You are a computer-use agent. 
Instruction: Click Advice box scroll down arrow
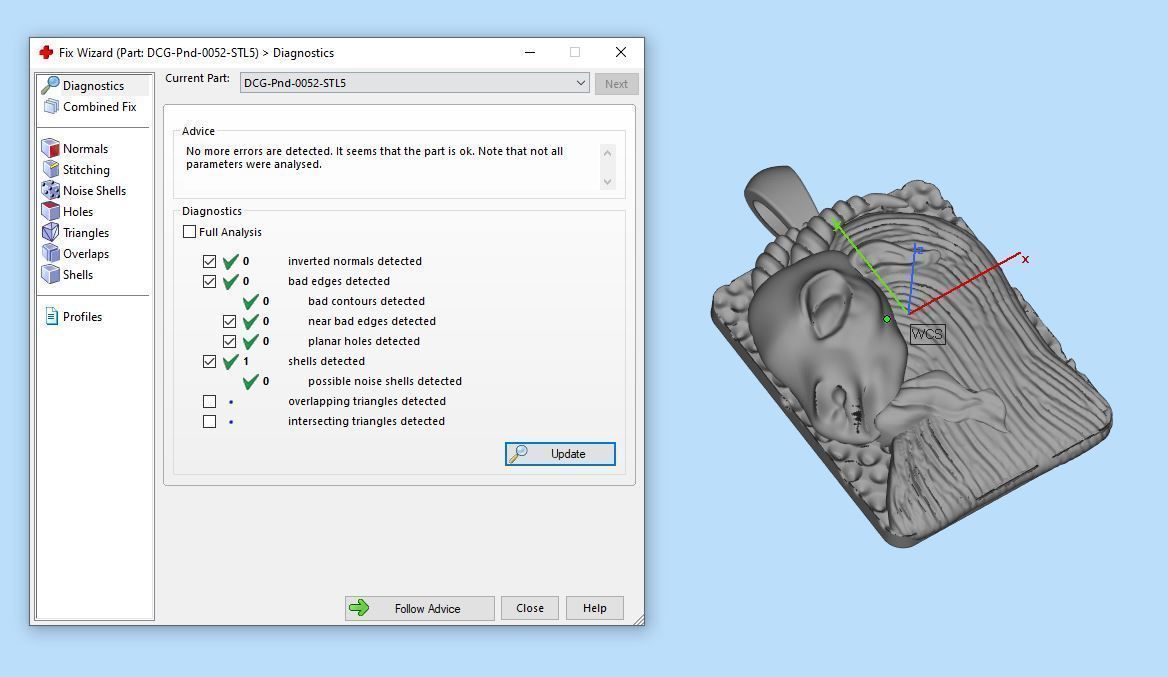tap(607, 181)
